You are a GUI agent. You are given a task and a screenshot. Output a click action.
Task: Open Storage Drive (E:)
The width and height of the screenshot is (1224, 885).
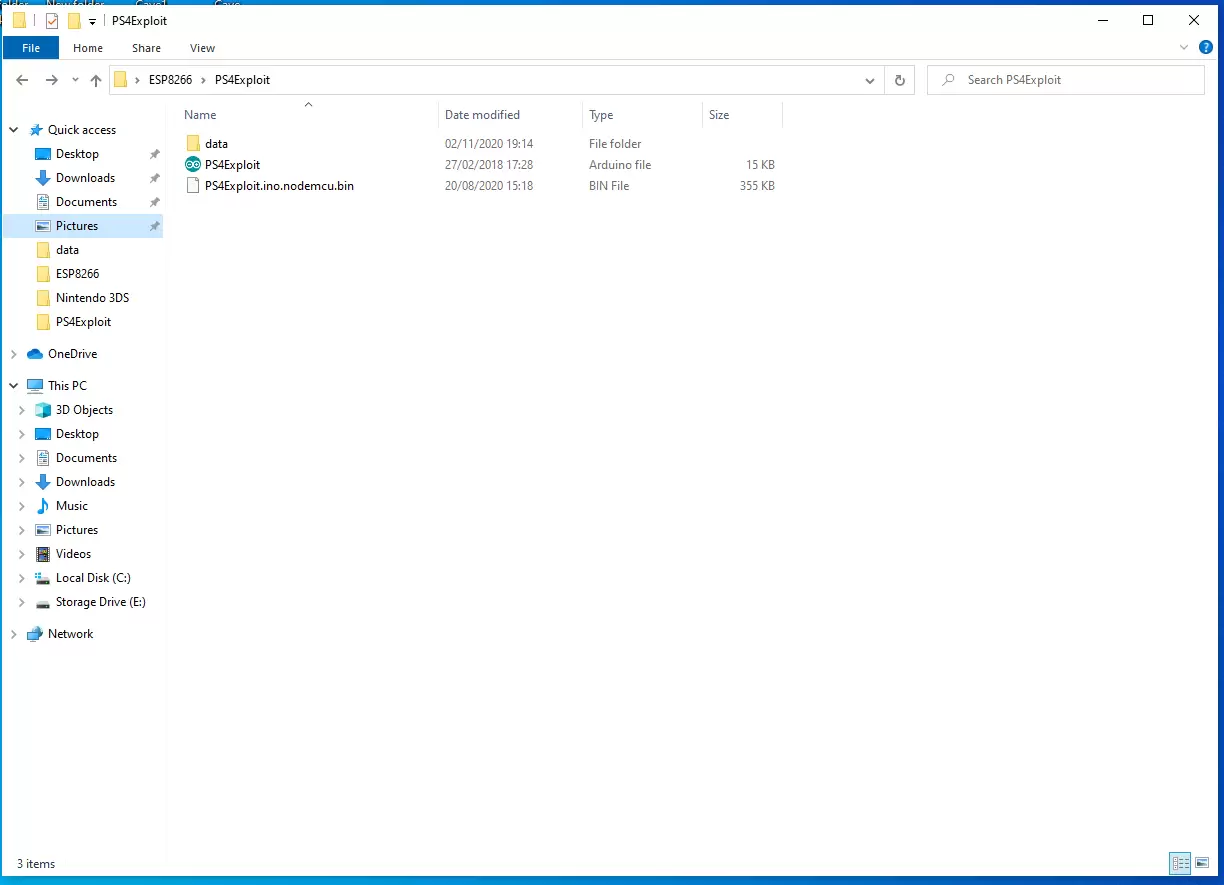(x=100, y=602)
